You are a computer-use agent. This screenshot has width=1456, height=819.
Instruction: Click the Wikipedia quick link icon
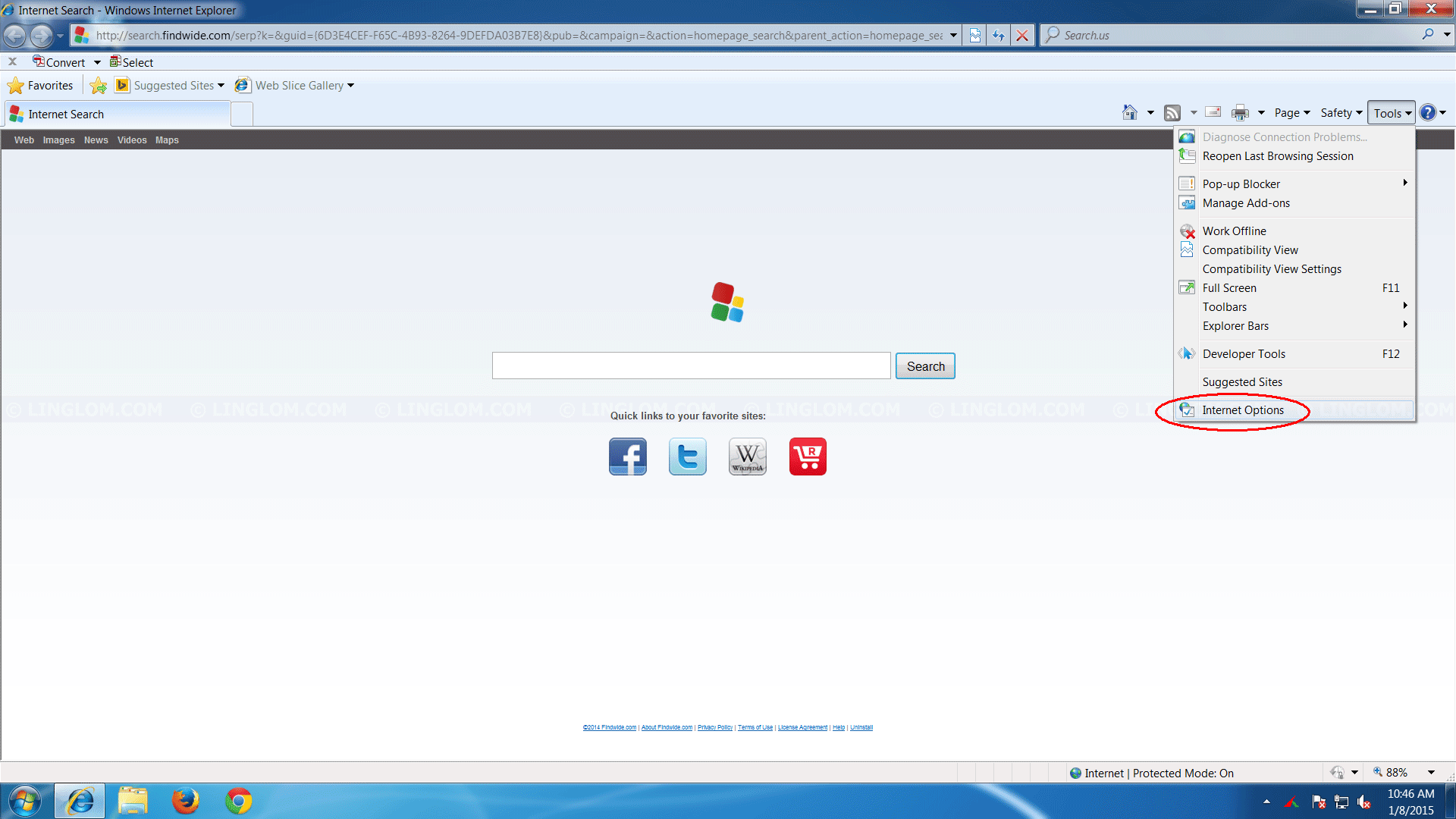coord(747,456)
